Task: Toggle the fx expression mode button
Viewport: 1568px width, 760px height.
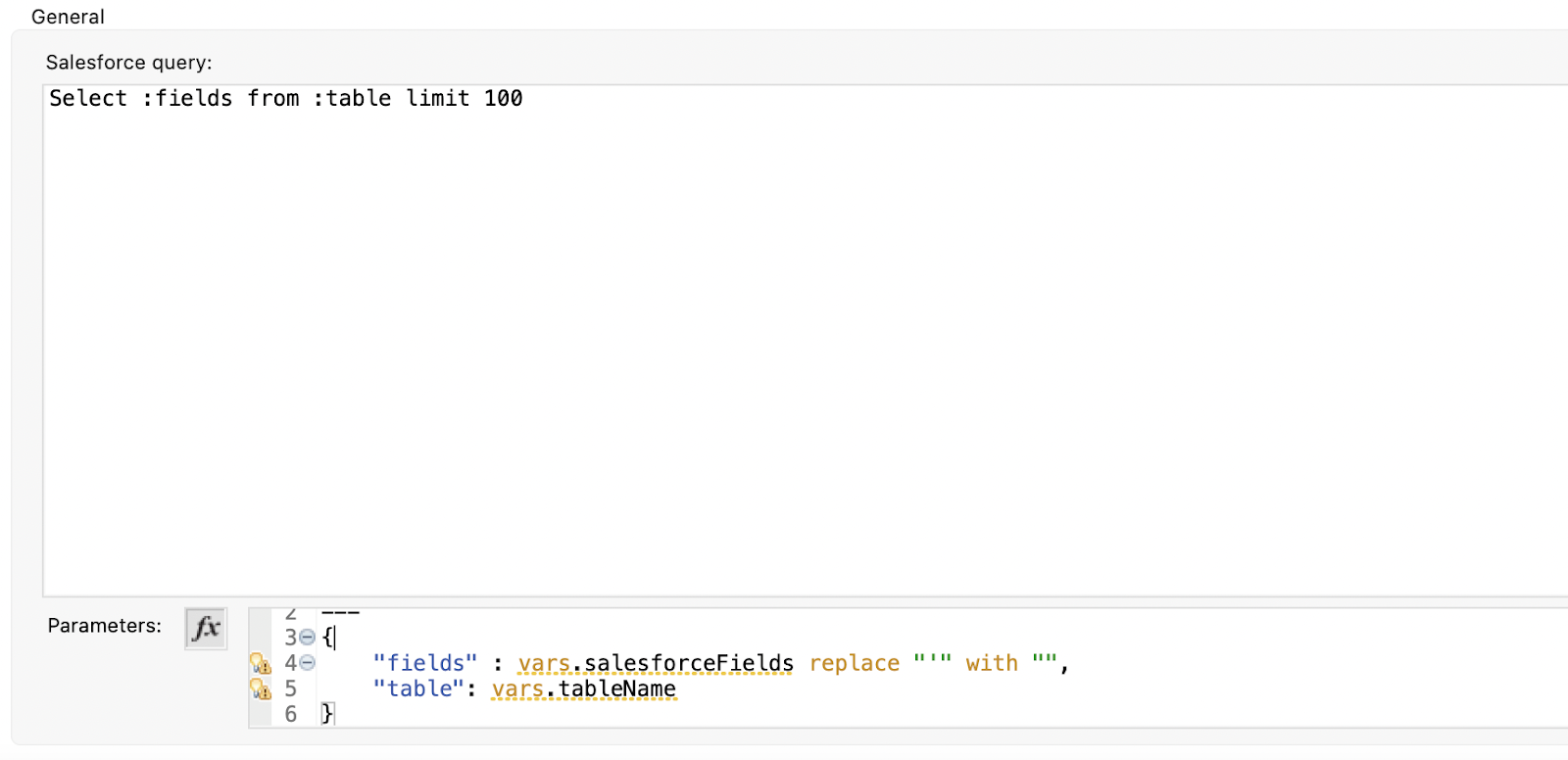Action: click(206, 628)
